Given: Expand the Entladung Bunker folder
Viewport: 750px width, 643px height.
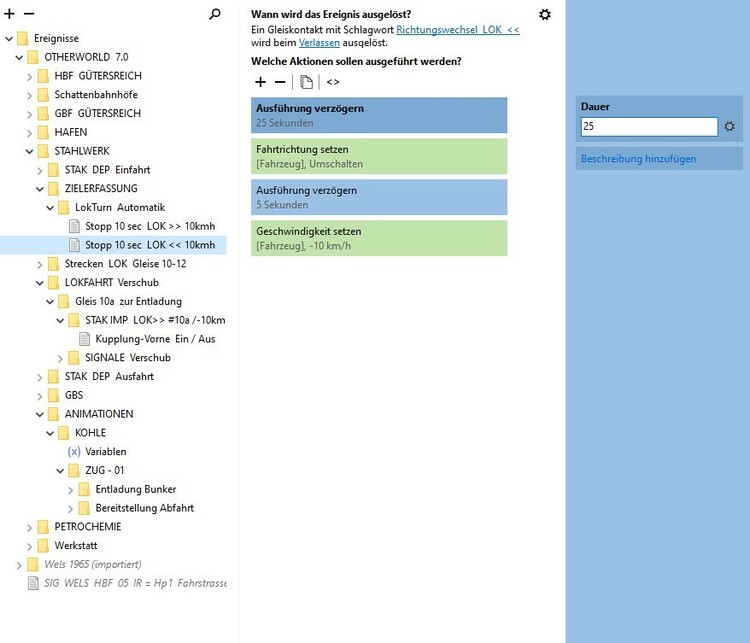Looking at the screenshot, I should 70,489.
